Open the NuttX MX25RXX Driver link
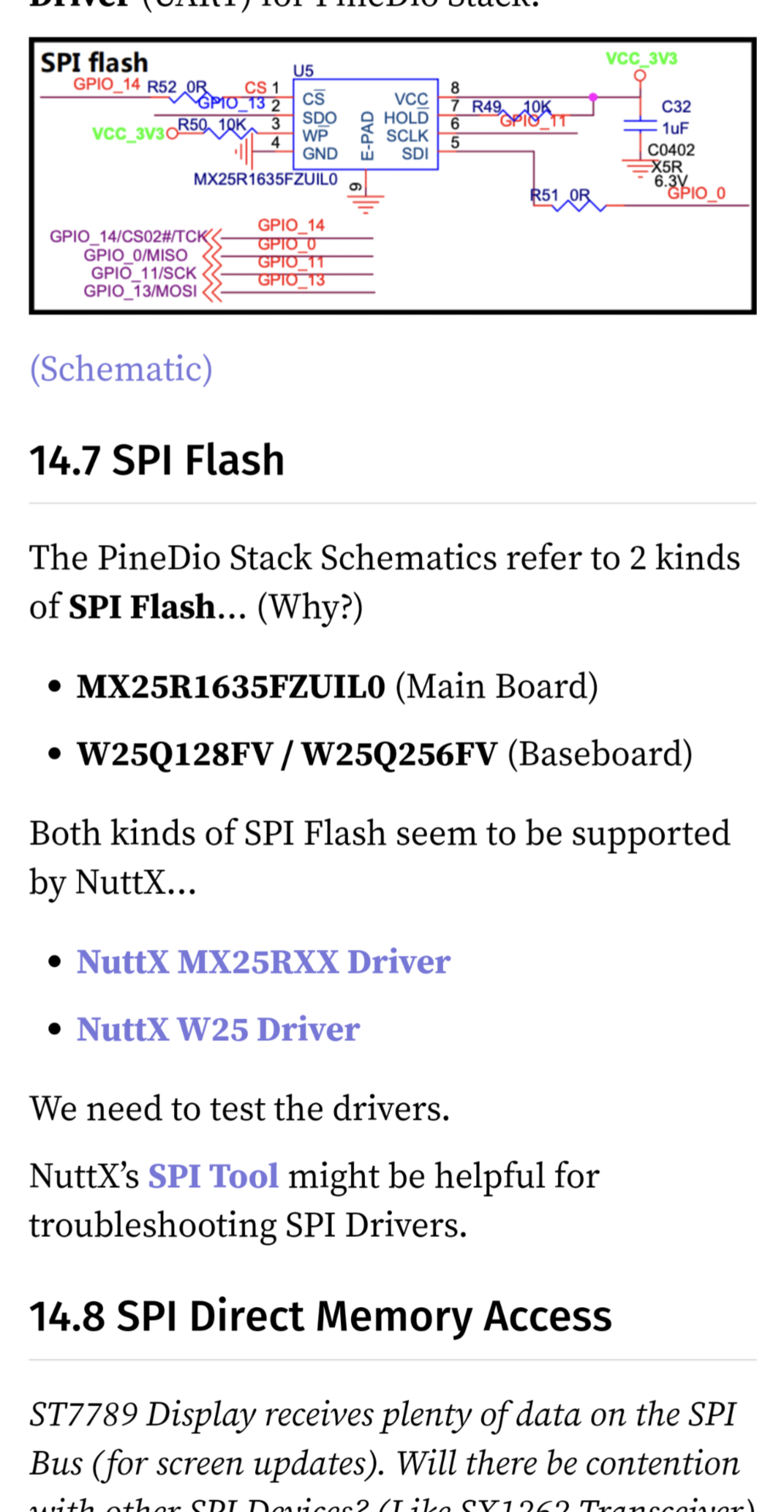 [263, 962]
